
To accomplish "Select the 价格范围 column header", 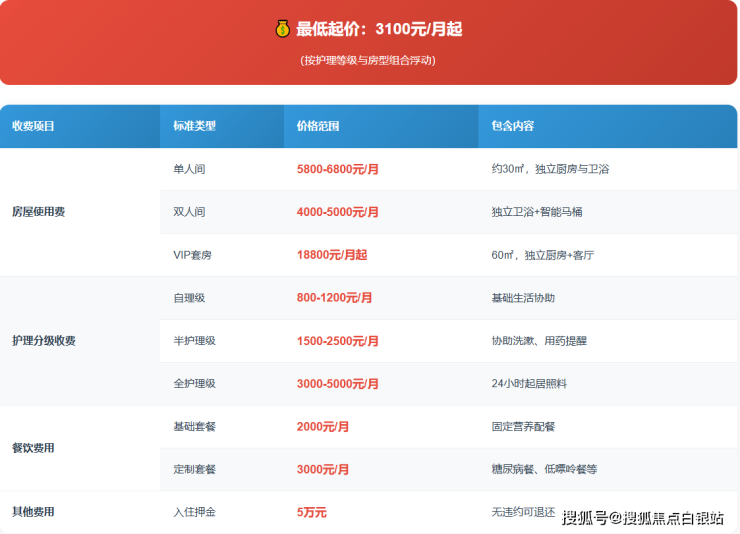I will 318,126.
